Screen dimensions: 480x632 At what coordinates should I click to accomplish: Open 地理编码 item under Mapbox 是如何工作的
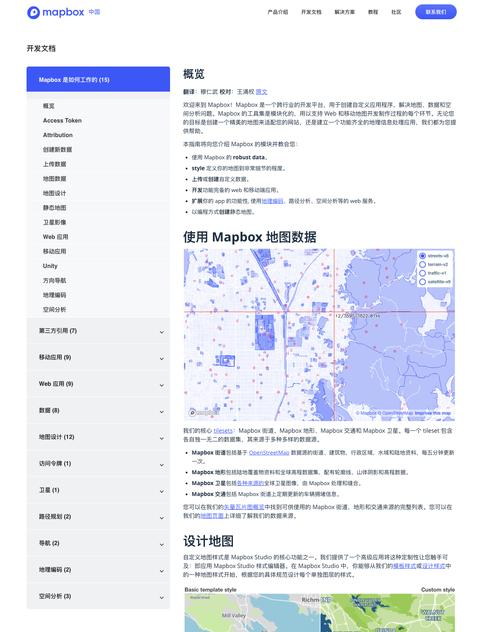point(54,295)
